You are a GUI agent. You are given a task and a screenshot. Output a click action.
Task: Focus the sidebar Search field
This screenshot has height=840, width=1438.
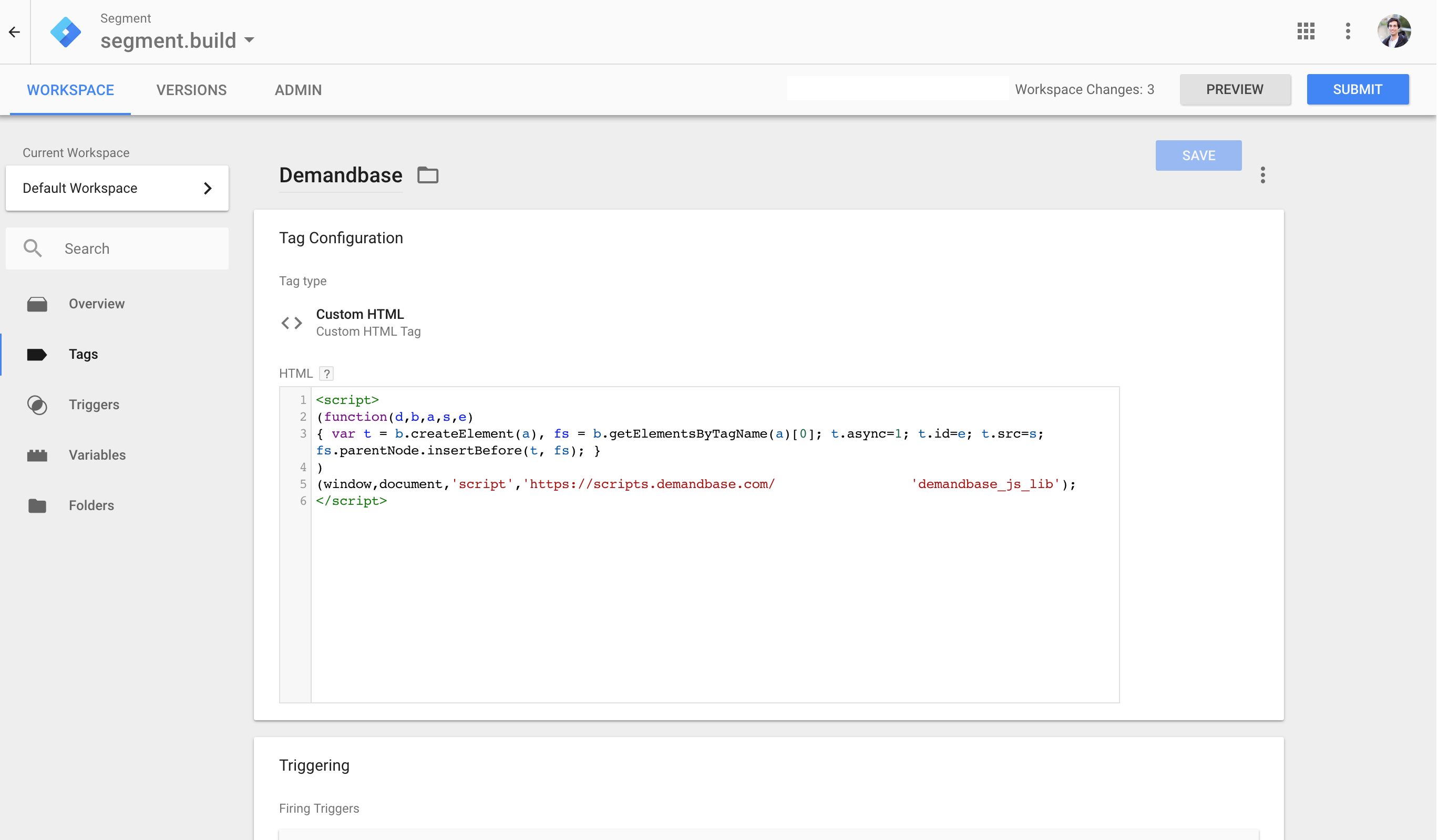point(117,248)
